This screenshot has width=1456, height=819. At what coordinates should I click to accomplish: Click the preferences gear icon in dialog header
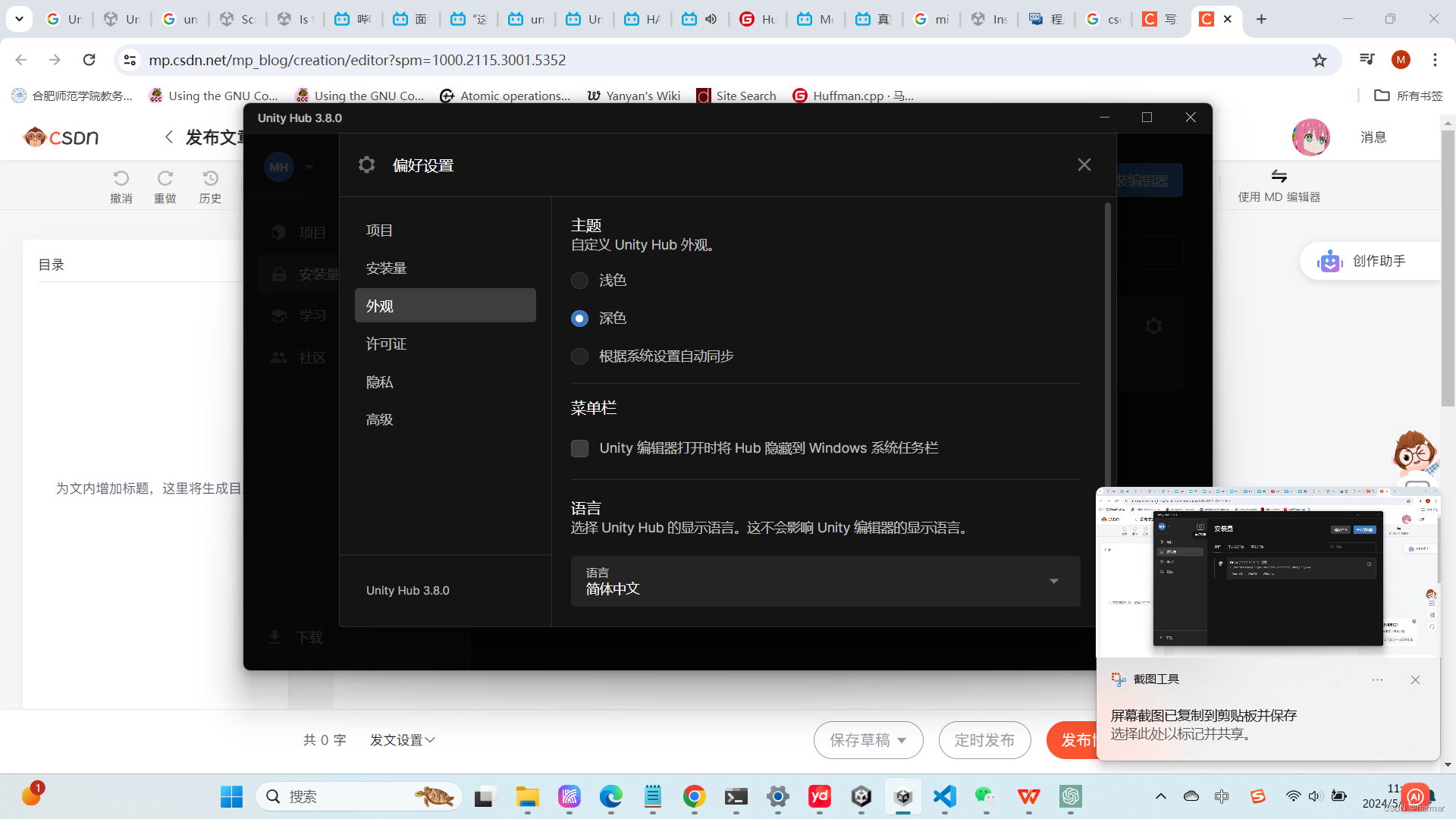tap(367, 165)
